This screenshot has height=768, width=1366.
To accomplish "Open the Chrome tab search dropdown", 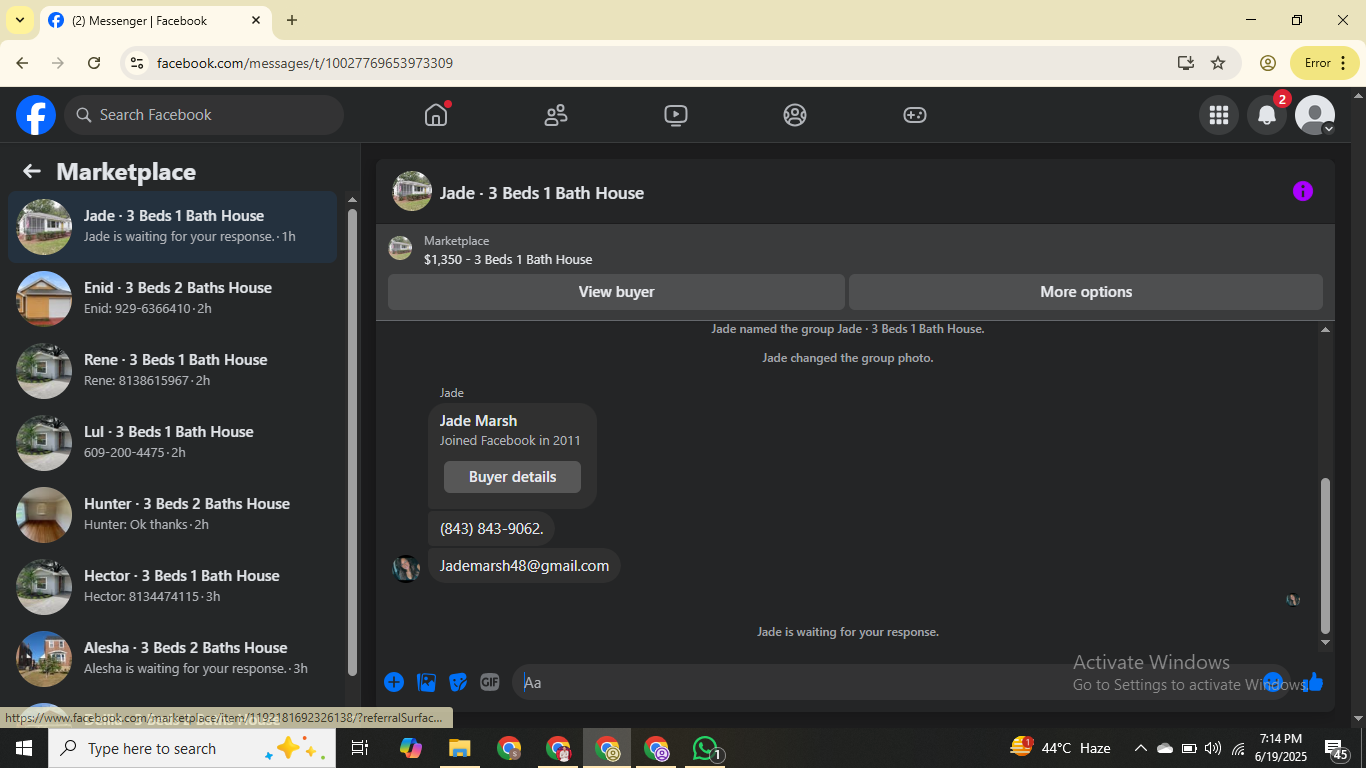I will point(19,20).
